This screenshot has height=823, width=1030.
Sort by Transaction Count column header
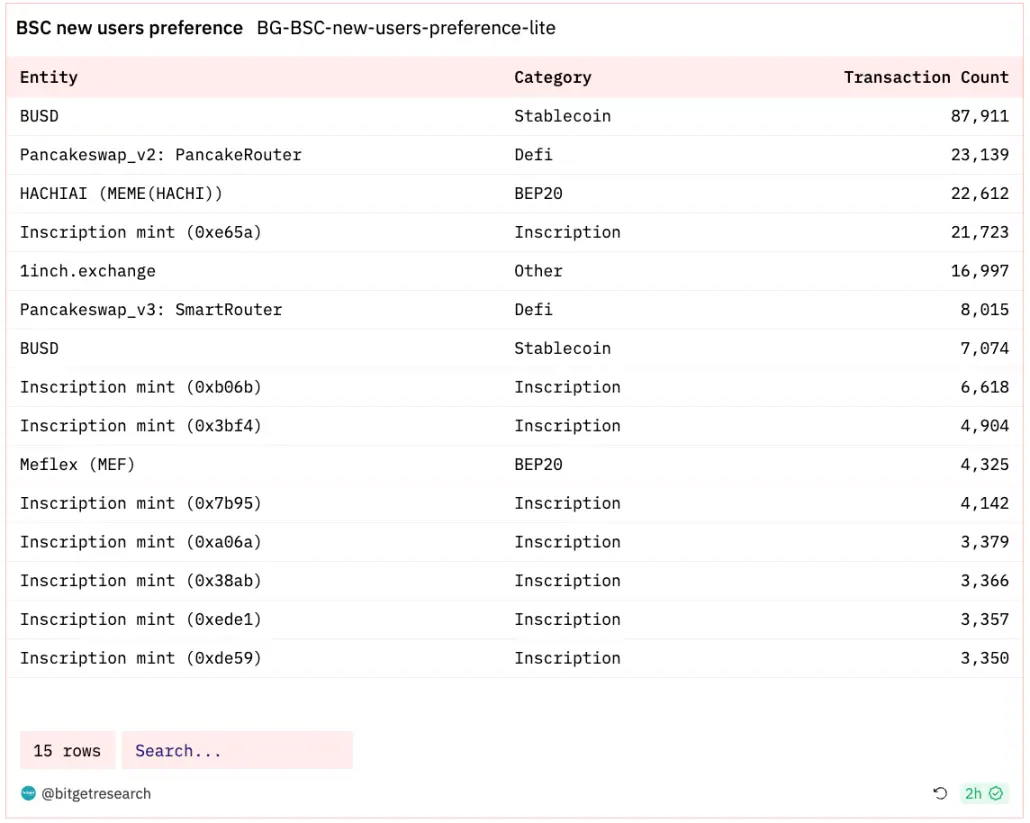click(926, 77)
